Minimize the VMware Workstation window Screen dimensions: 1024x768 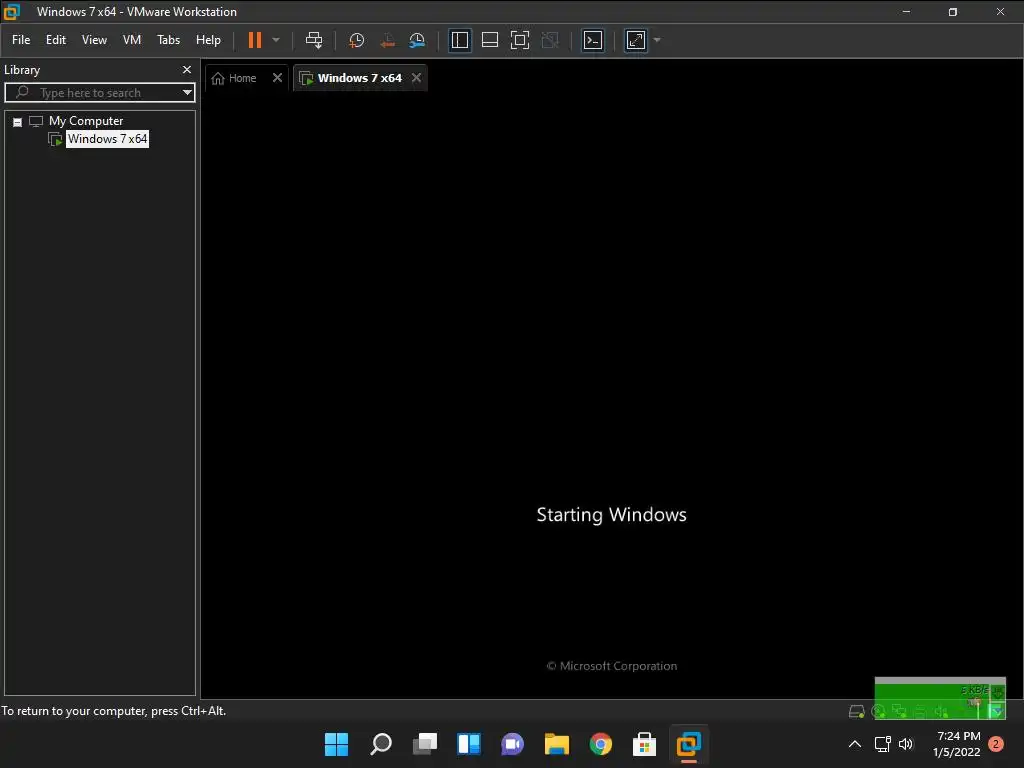pos(906,12)
